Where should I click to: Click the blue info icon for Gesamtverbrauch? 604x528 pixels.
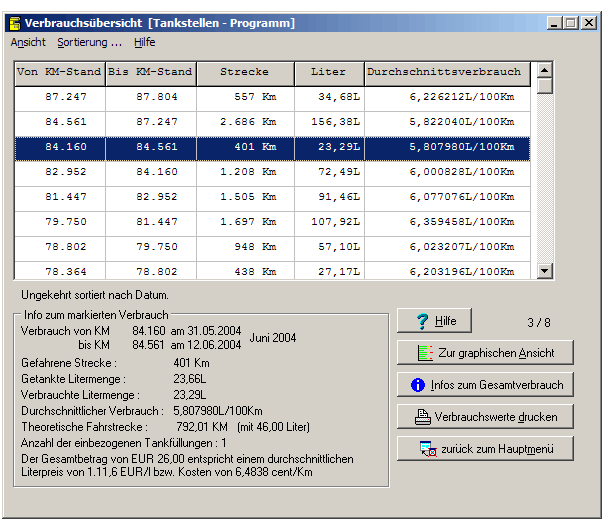418,385
